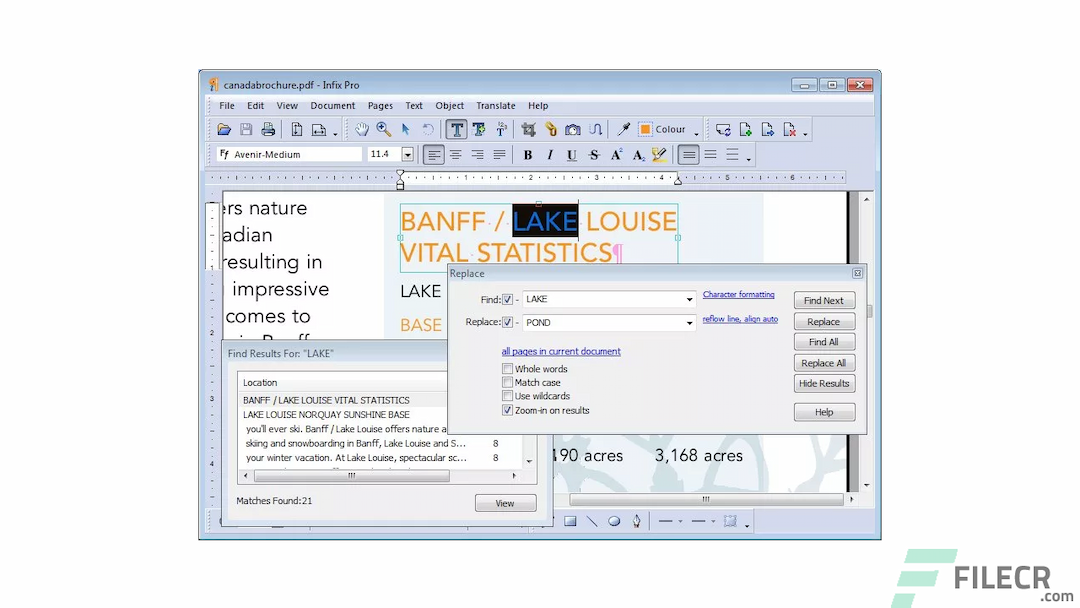Apply text highlighting with the highlighter icon
This screenshot has width=1080, height=608.
[x=659, y=154]
